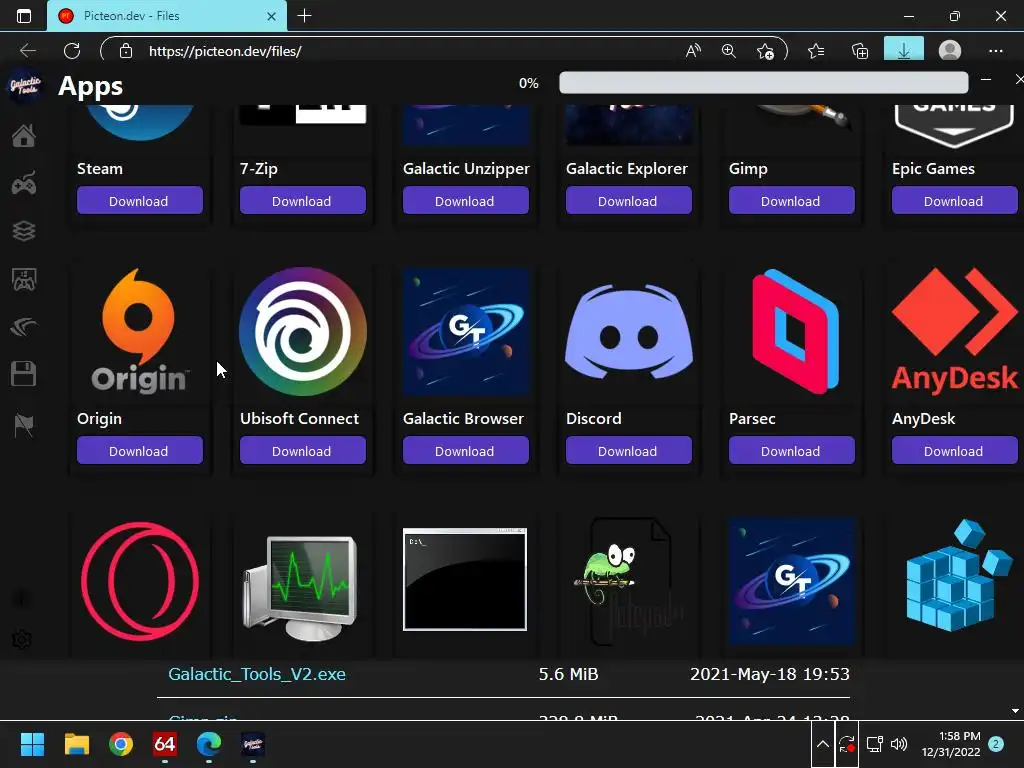Click the Ubisoft Connect logo
Image resolution: width=1024 pixels, height=768 pixels.
(x=302, y=331)
